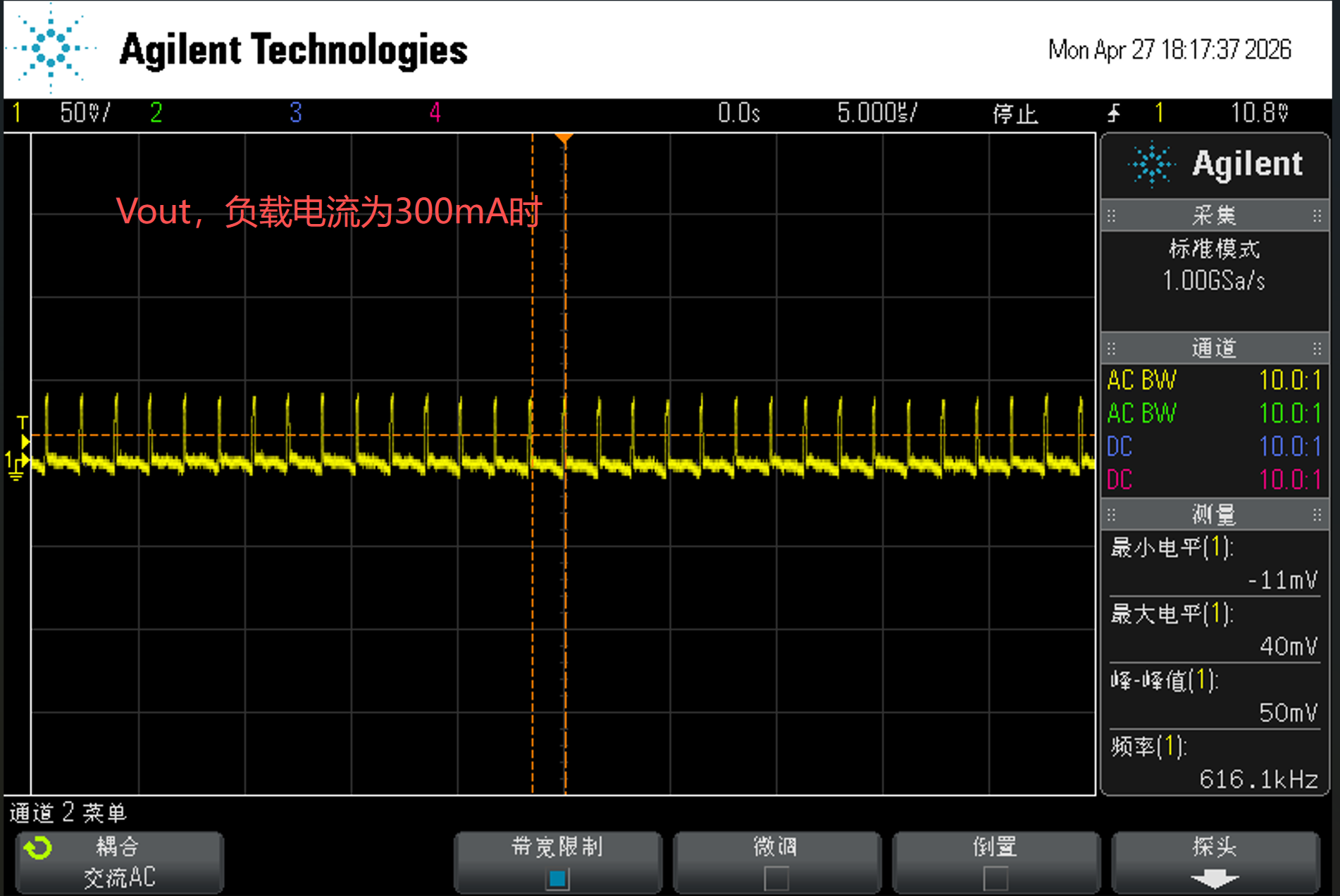
Task: Click the blue DC channel 3 row
Action: pyautogui.click(x=1215, y=447)
